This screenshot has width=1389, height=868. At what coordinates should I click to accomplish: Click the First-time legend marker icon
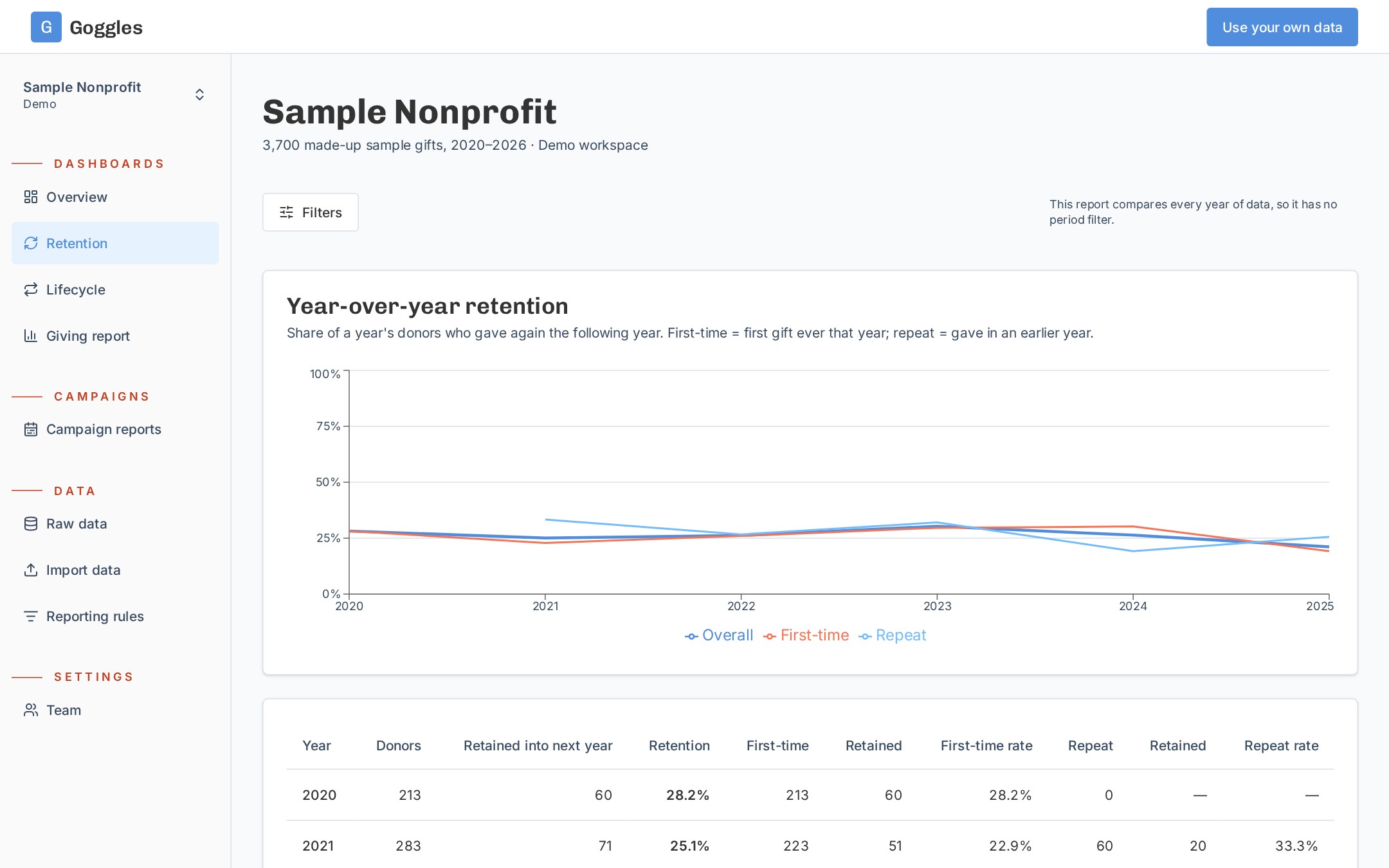pyautogui.click(x=770, y=637)
